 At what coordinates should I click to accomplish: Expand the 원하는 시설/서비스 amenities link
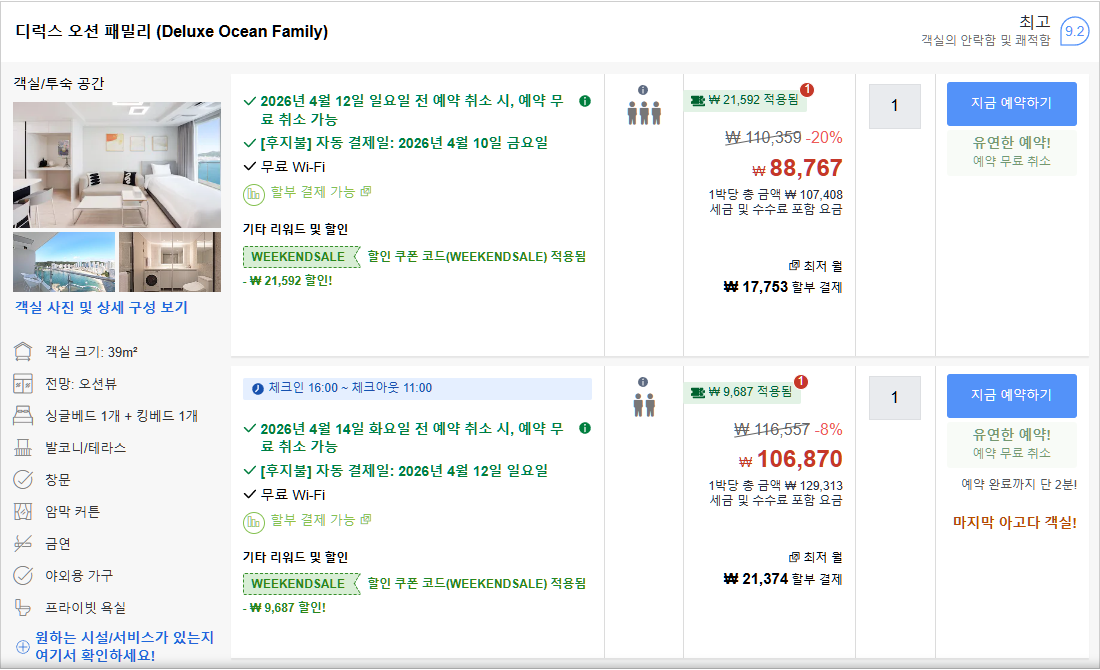[x=124, y=646]
